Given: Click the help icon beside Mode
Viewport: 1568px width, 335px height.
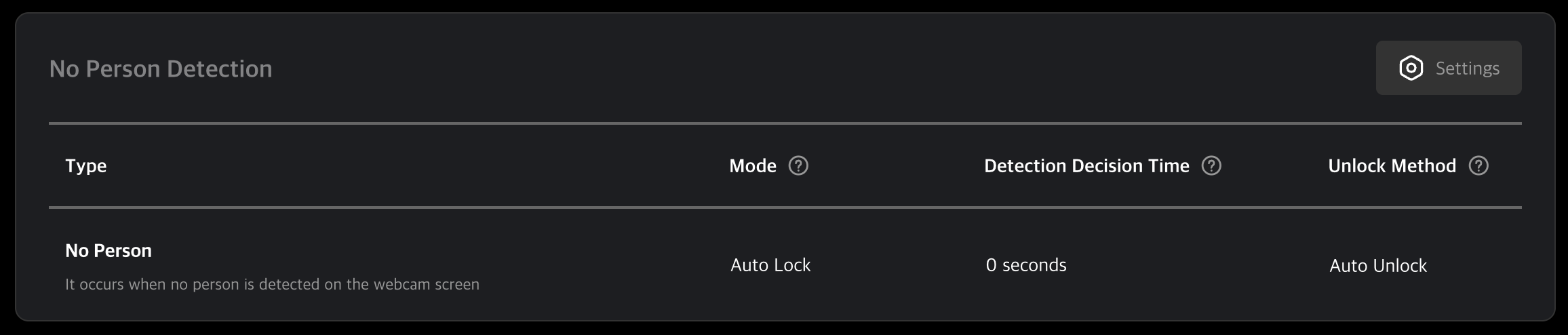Looking at the screenshot, I should [798, 166].
